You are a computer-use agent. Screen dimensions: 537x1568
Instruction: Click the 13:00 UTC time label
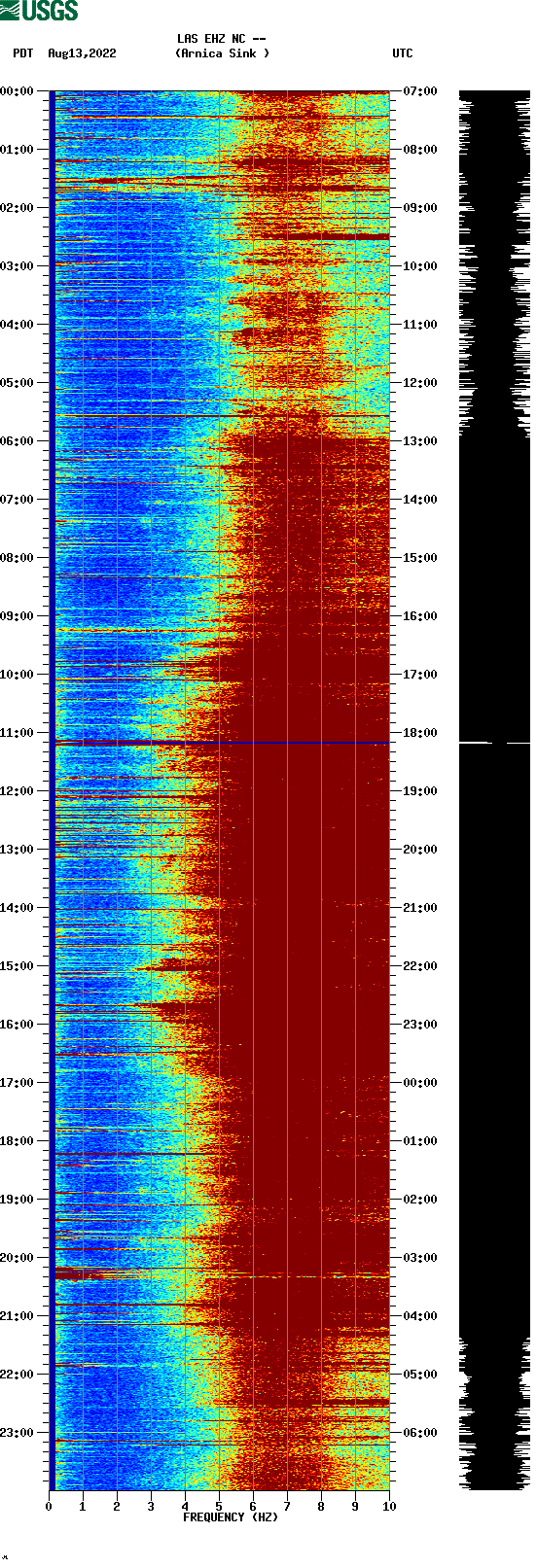pyautogui.click(x=420, y=441)
